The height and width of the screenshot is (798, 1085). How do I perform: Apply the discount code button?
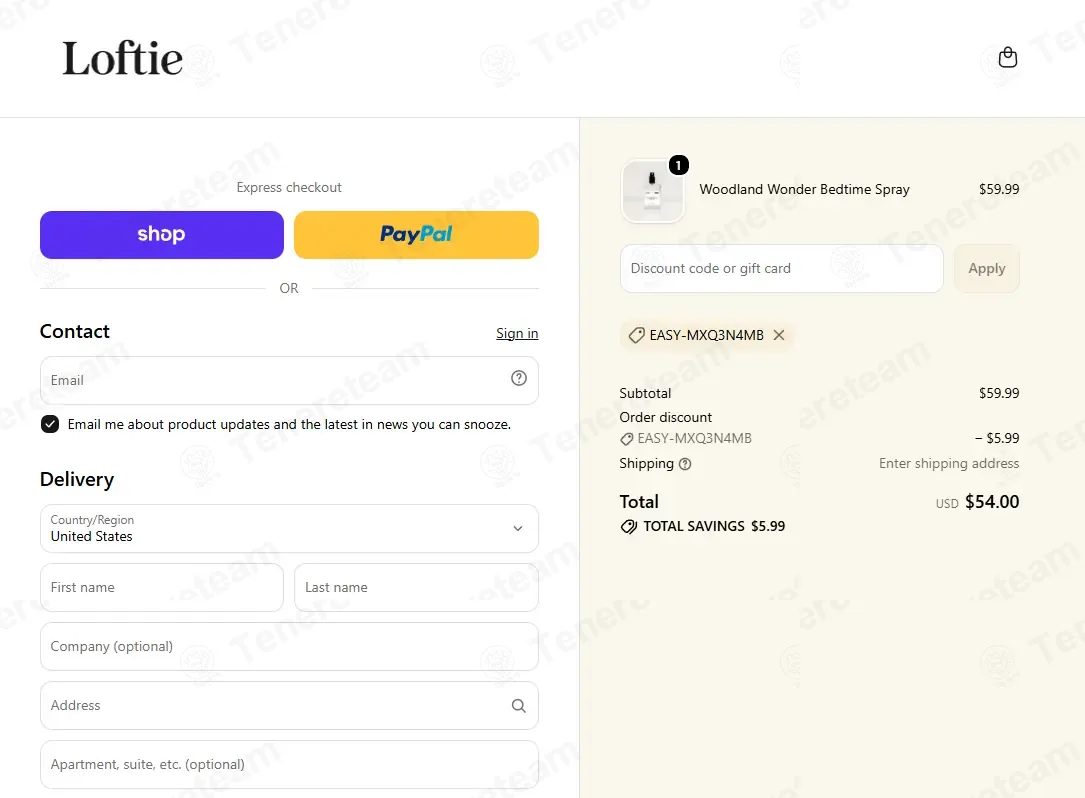[986, 269]
